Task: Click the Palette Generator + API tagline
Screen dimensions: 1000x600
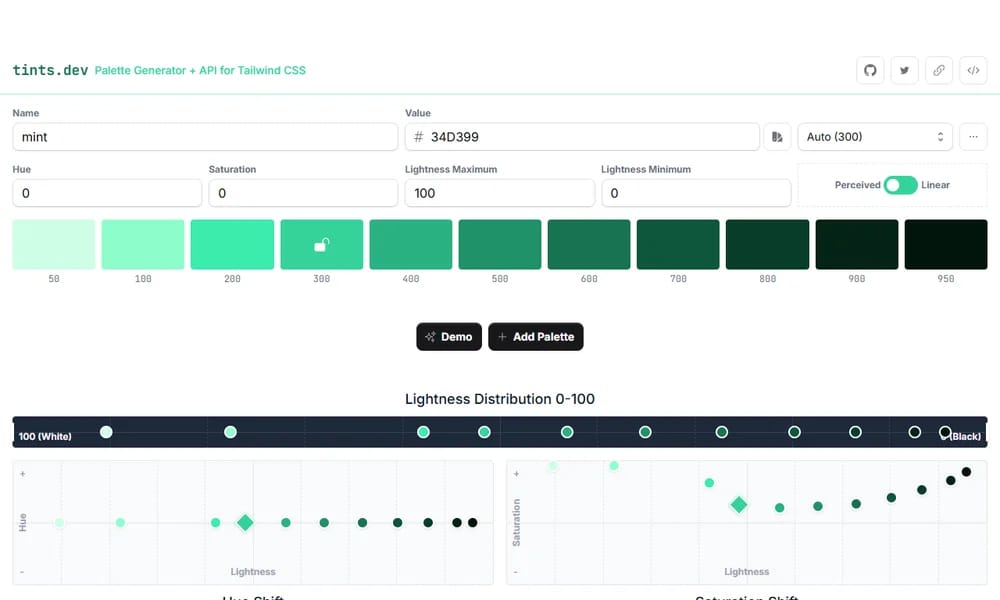Action: tap(200, 70)
